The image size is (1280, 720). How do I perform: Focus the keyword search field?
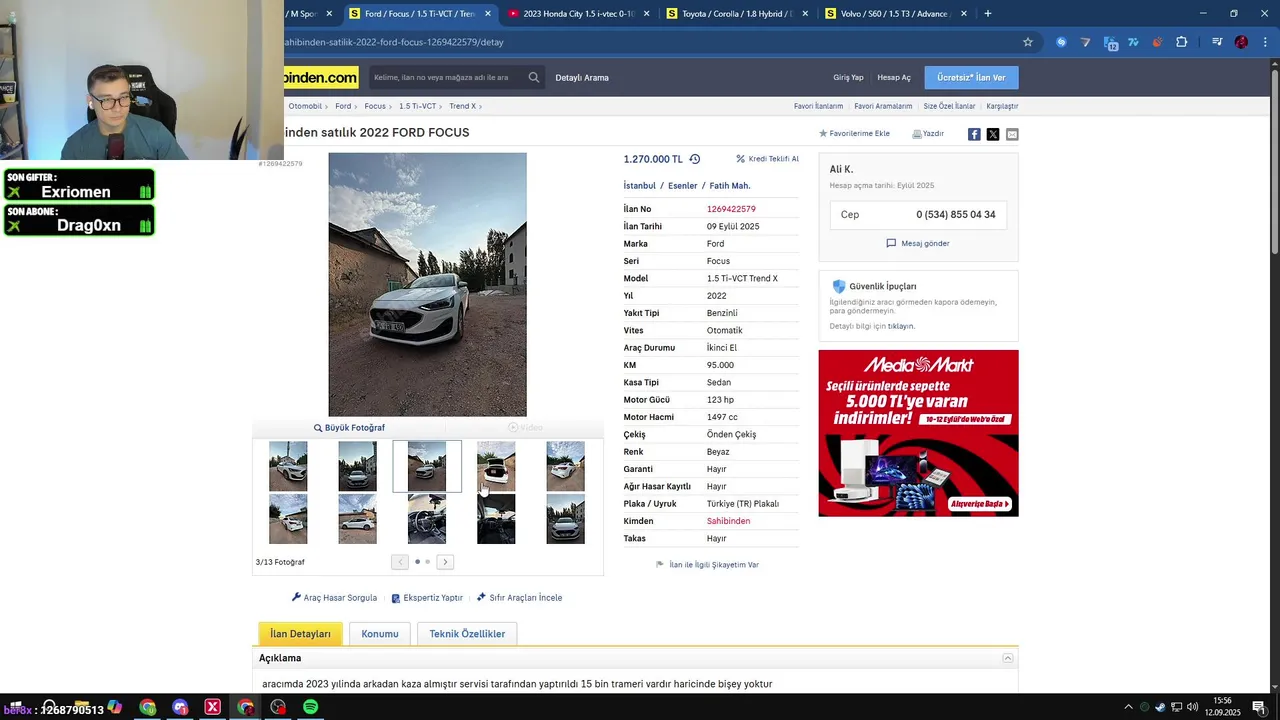point(446,77)
